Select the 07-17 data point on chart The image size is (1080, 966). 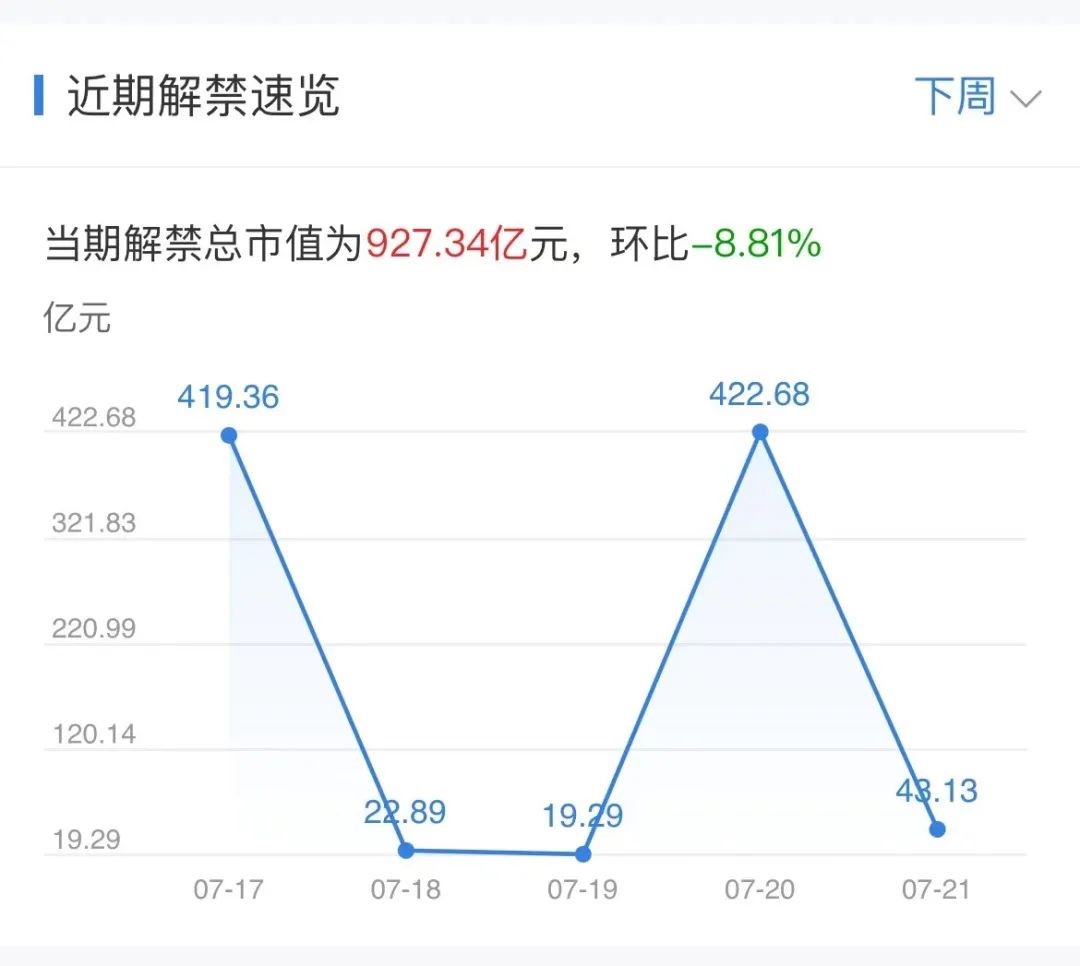coord(229,435)
